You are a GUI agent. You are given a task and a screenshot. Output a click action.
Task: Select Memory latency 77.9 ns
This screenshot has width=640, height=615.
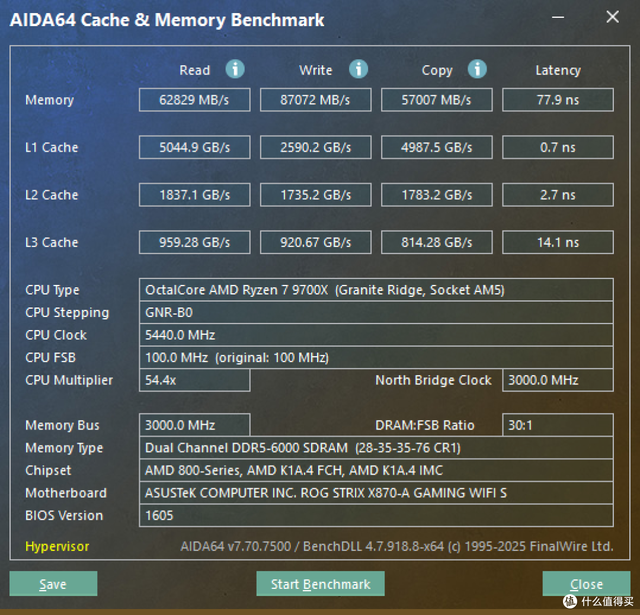point(558,100)
